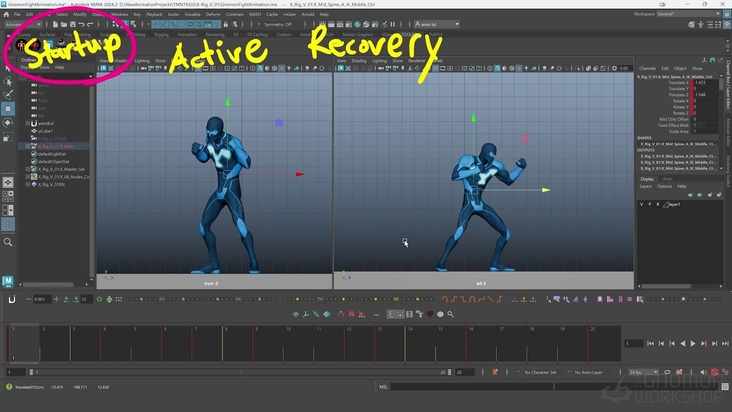Switch to the Rigging shelf tab

click(162, 35)
